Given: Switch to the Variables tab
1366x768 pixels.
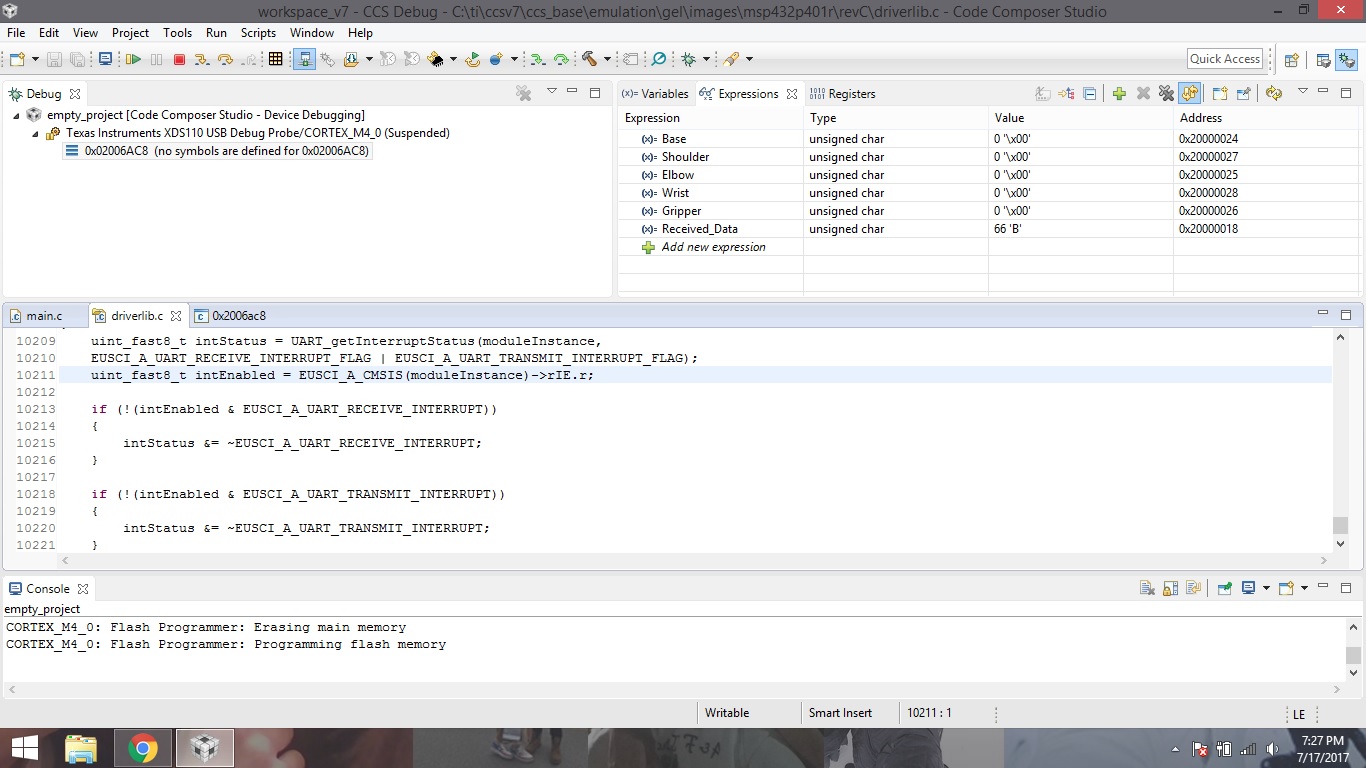Looking at the screenshot, I should pyautogui.click(x=655, y=94).
